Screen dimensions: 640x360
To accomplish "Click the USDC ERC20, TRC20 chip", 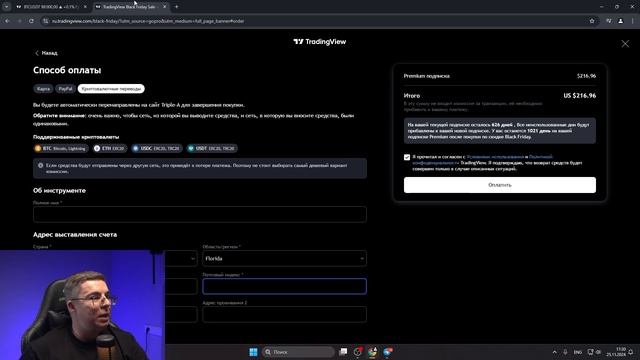I will click(156, 148).
